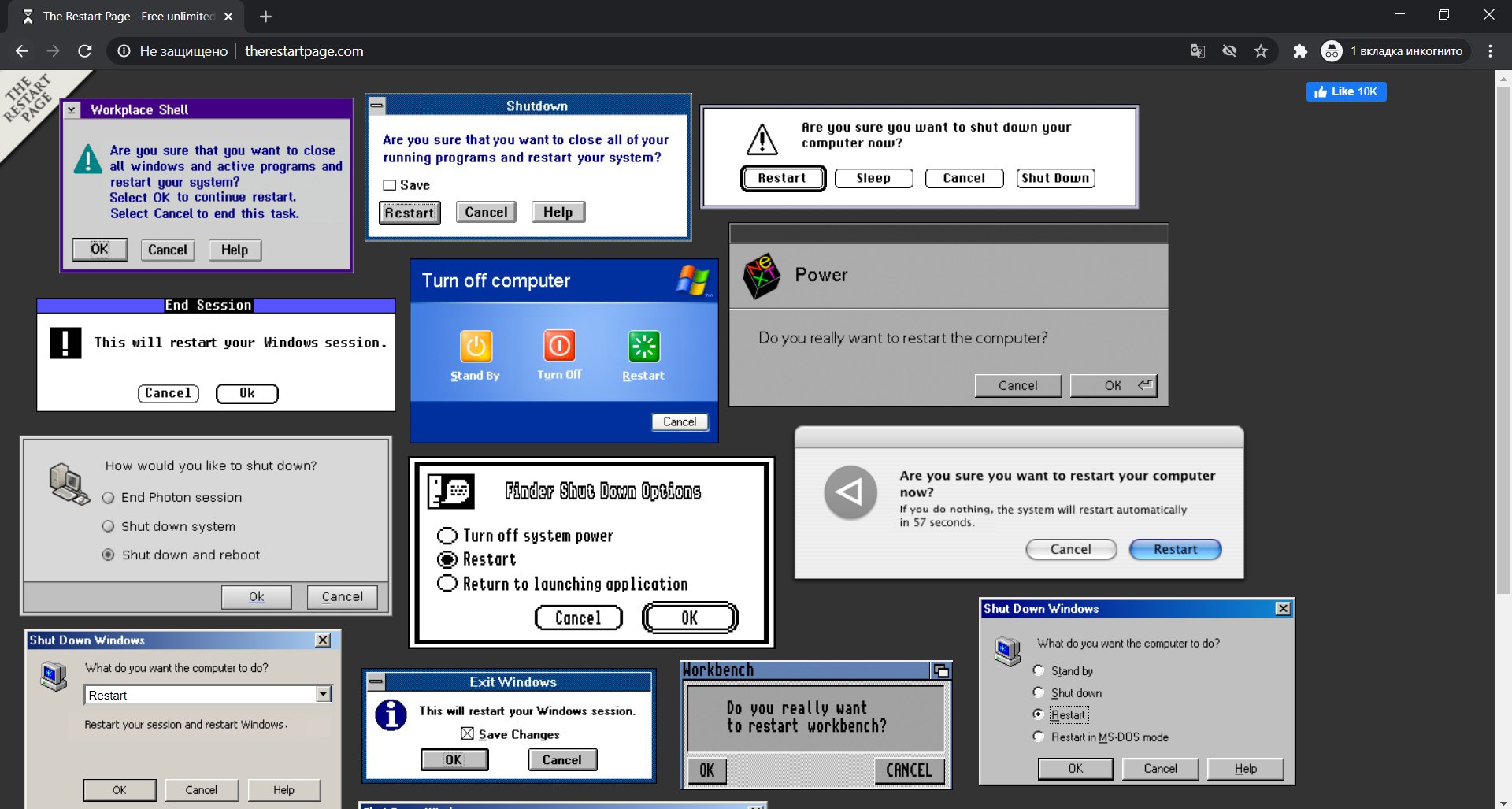The height and width of the screenshot is (809, 1512).
Task: Toggle the Save Changes checkbox in Exit Windows
Action: click(x=467, y=733)
